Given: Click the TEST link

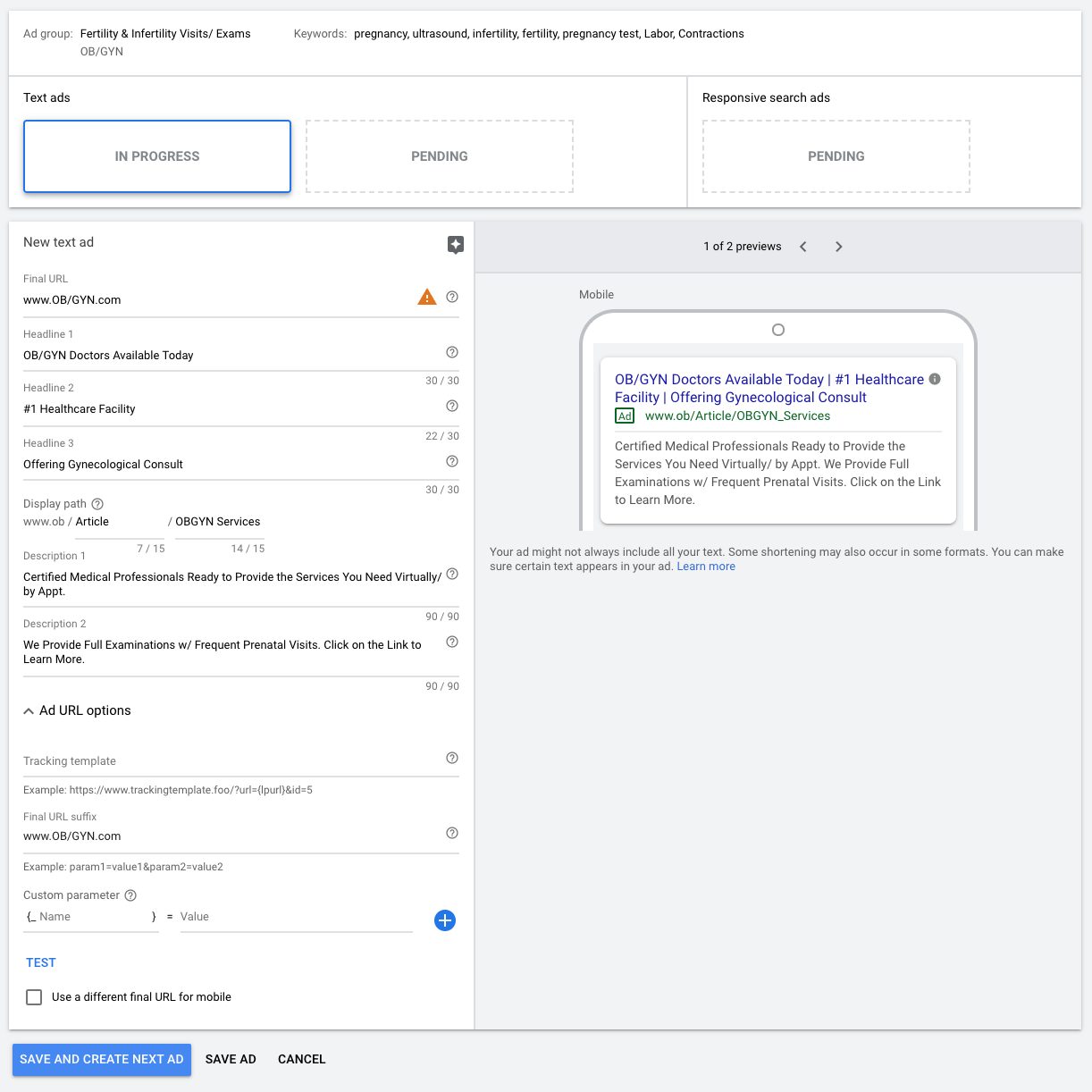Looking at the screenshot, I should (x=41, y=962).
